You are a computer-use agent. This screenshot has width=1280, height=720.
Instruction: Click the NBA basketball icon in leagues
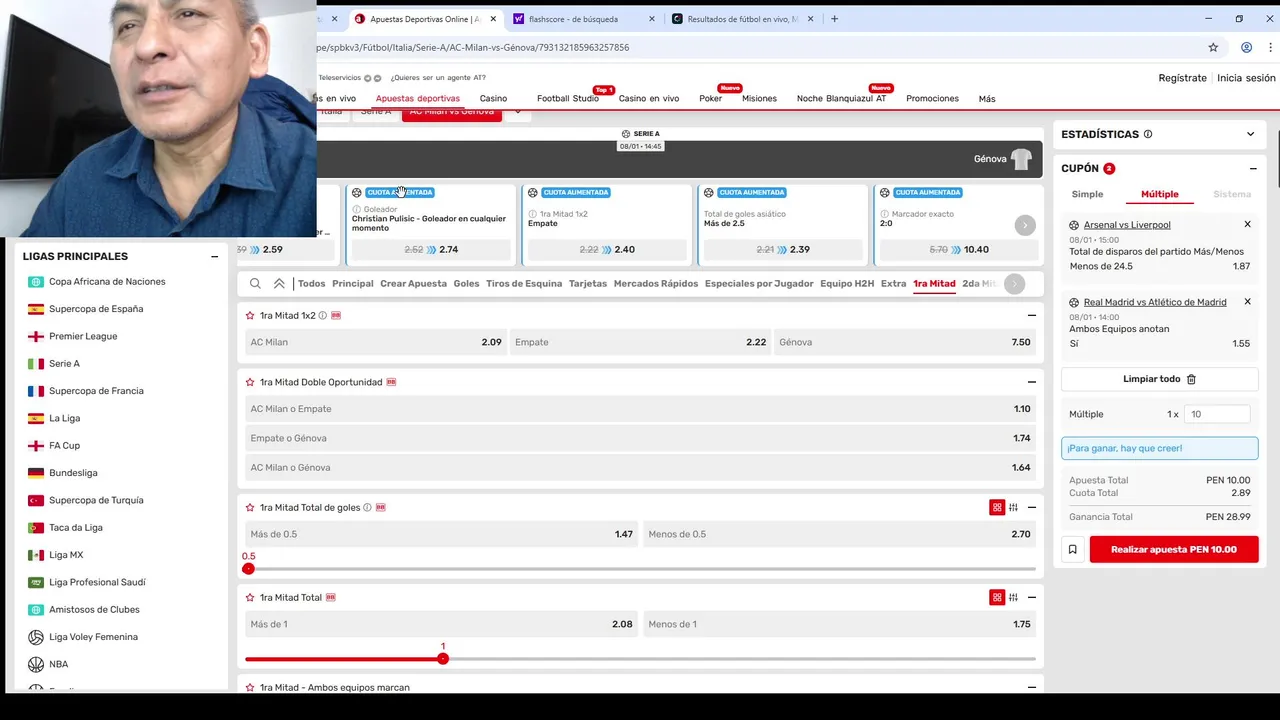point(36,664)
